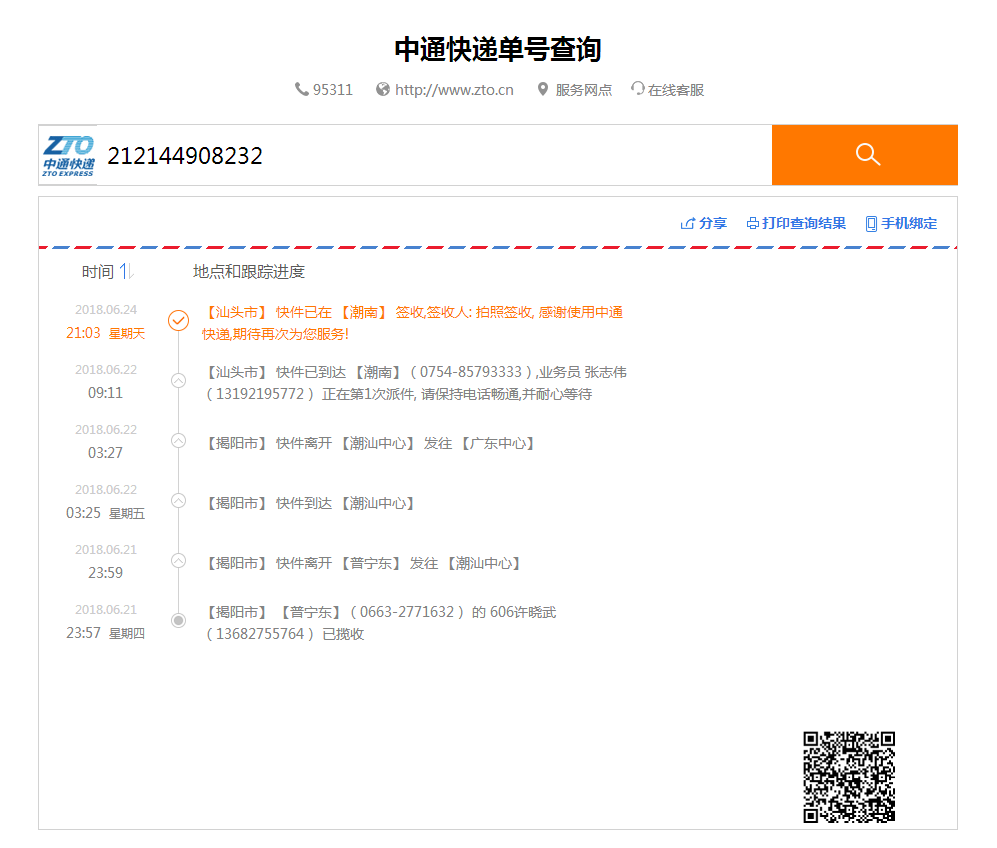
Task: Click the 分享 link
Action: pyautogui.click(x=713, y=223)
